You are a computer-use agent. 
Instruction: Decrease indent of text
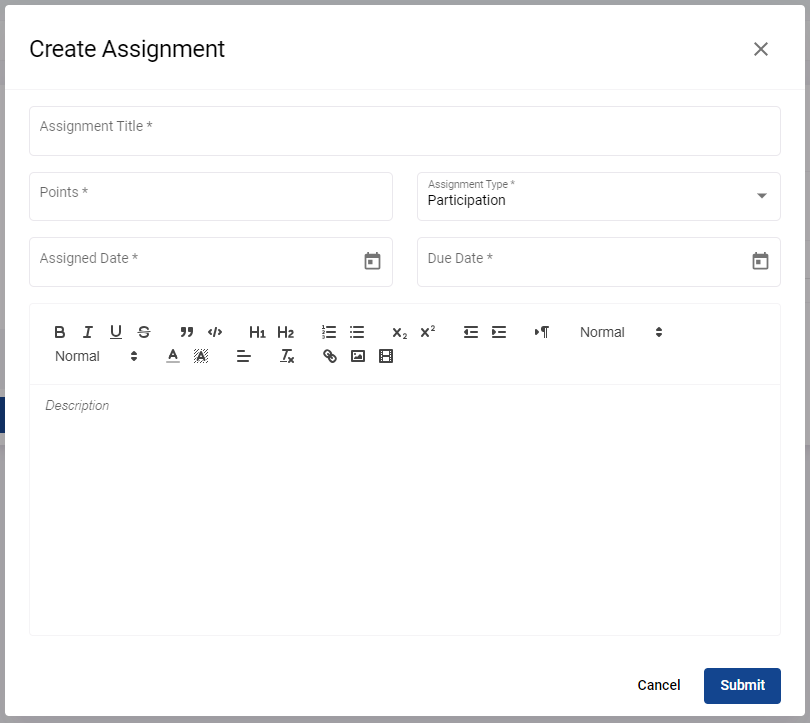[471, 332]
